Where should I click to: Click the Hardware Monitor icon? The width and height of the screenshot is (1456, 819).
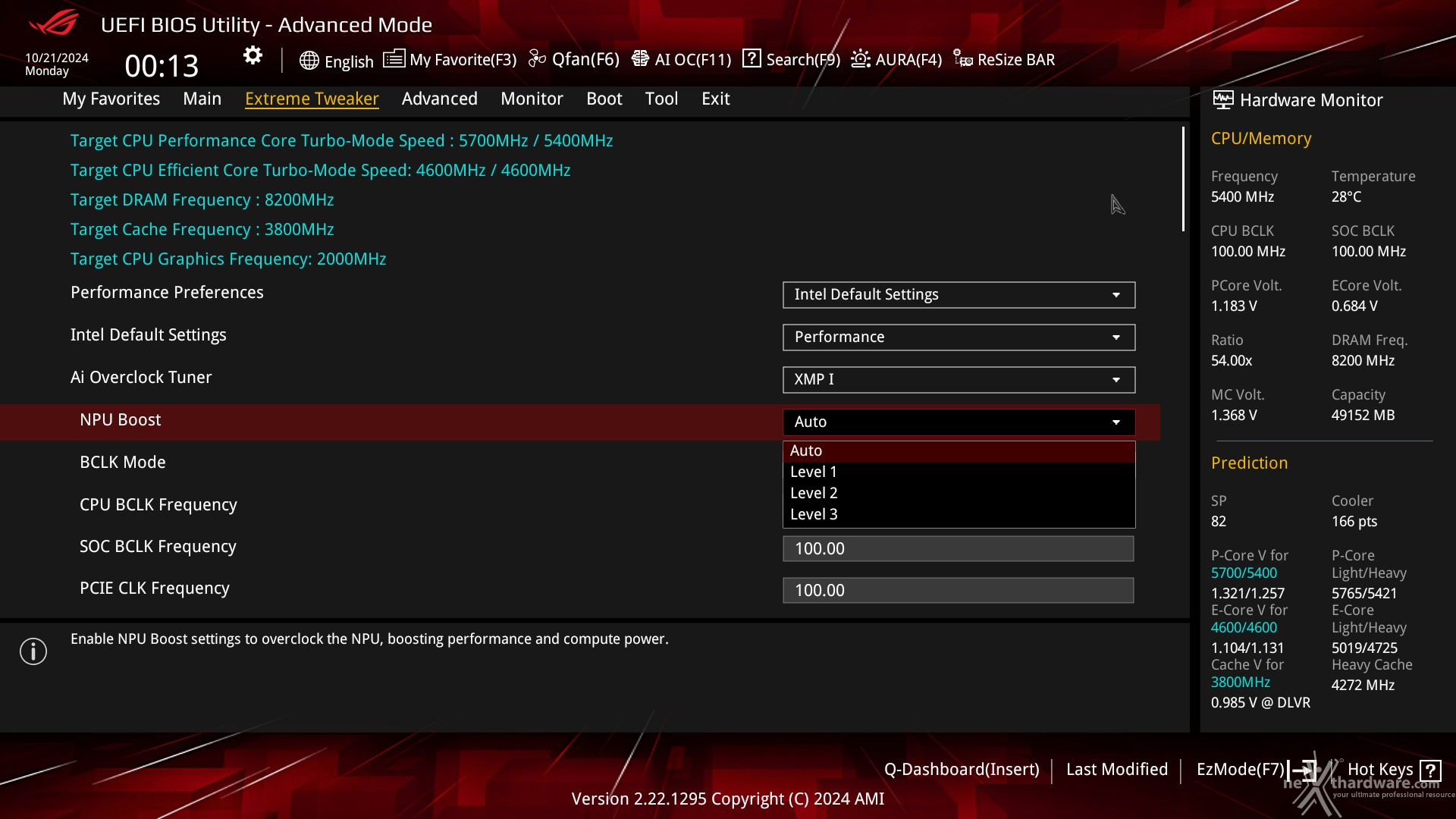(1222, 99)
